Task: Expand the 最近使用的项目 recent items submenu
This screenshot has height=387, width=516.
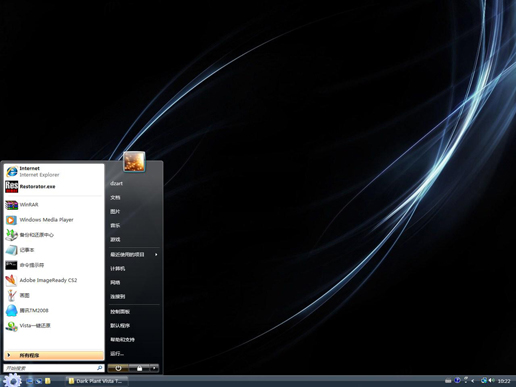Action: [134, 255]
